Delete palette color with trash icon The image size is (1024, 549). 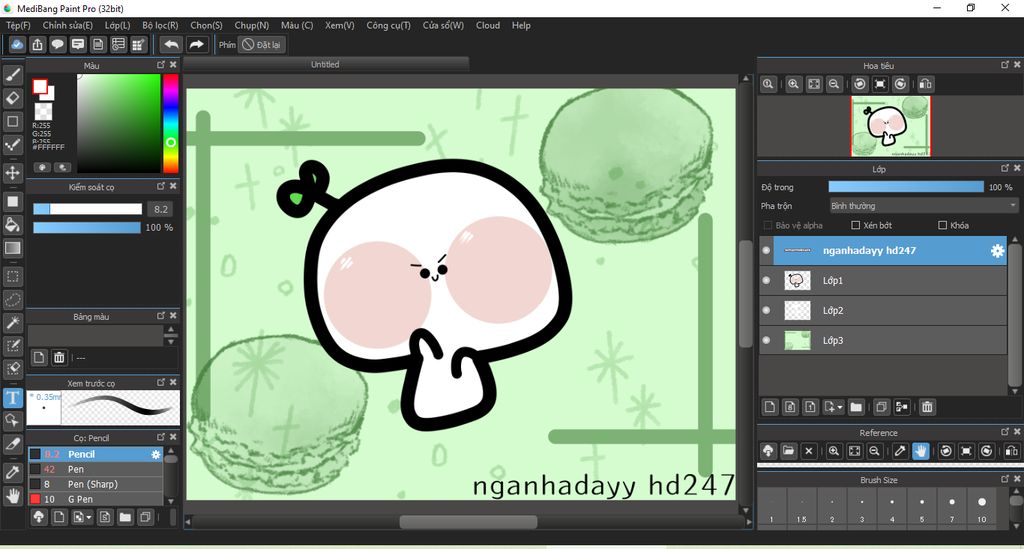pyautogui.click(x=59, y=357)
